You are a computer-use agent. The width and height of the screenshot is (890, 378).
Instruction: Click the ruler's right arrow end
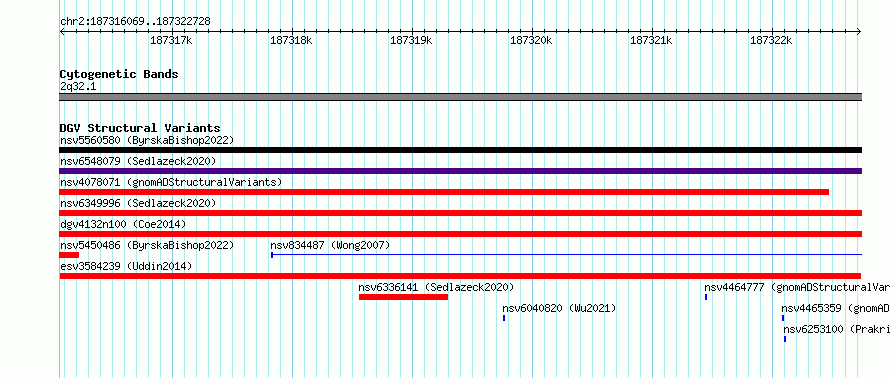(859, 31)
